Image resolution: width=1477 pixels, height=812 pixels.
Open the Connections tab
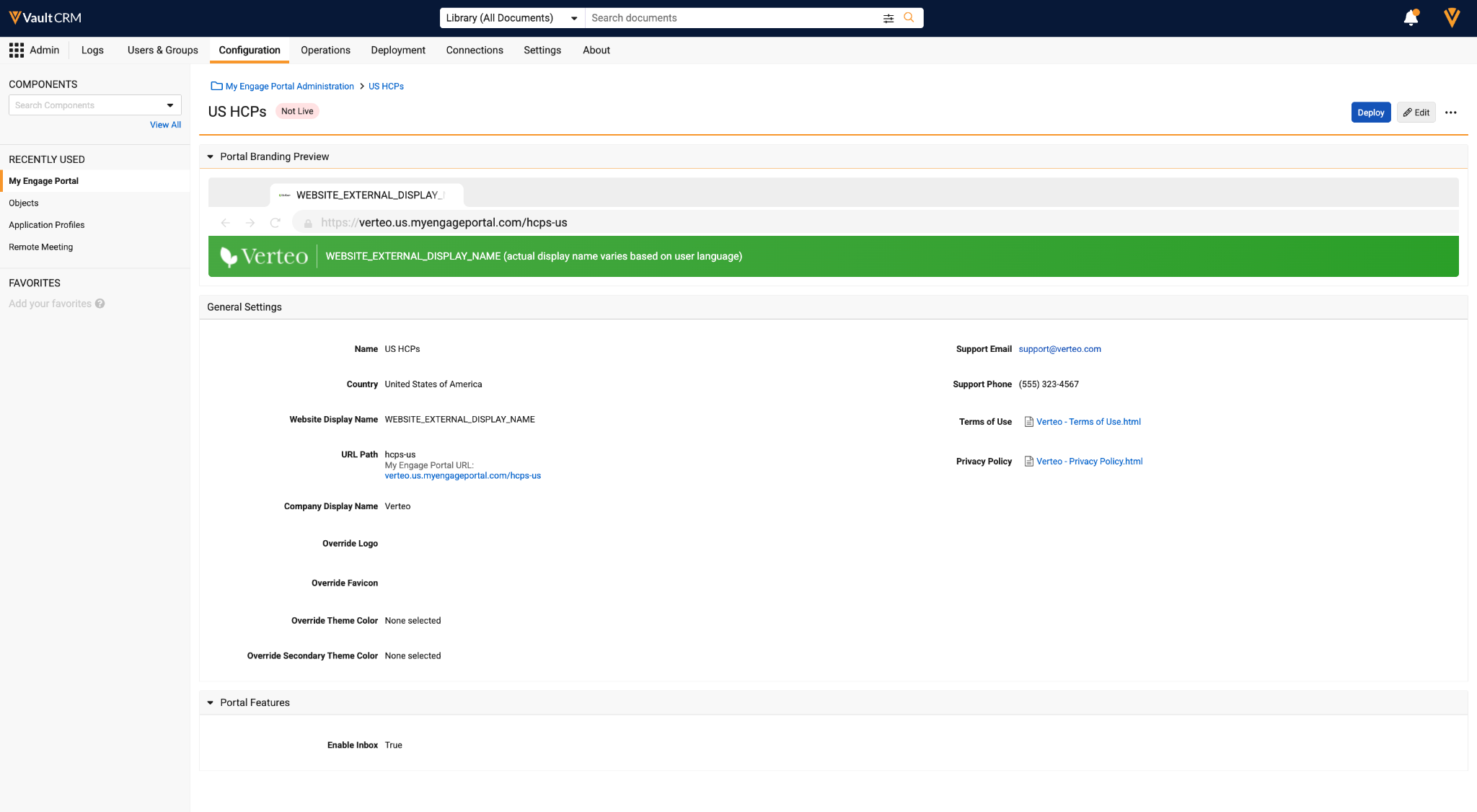[475, 50]
